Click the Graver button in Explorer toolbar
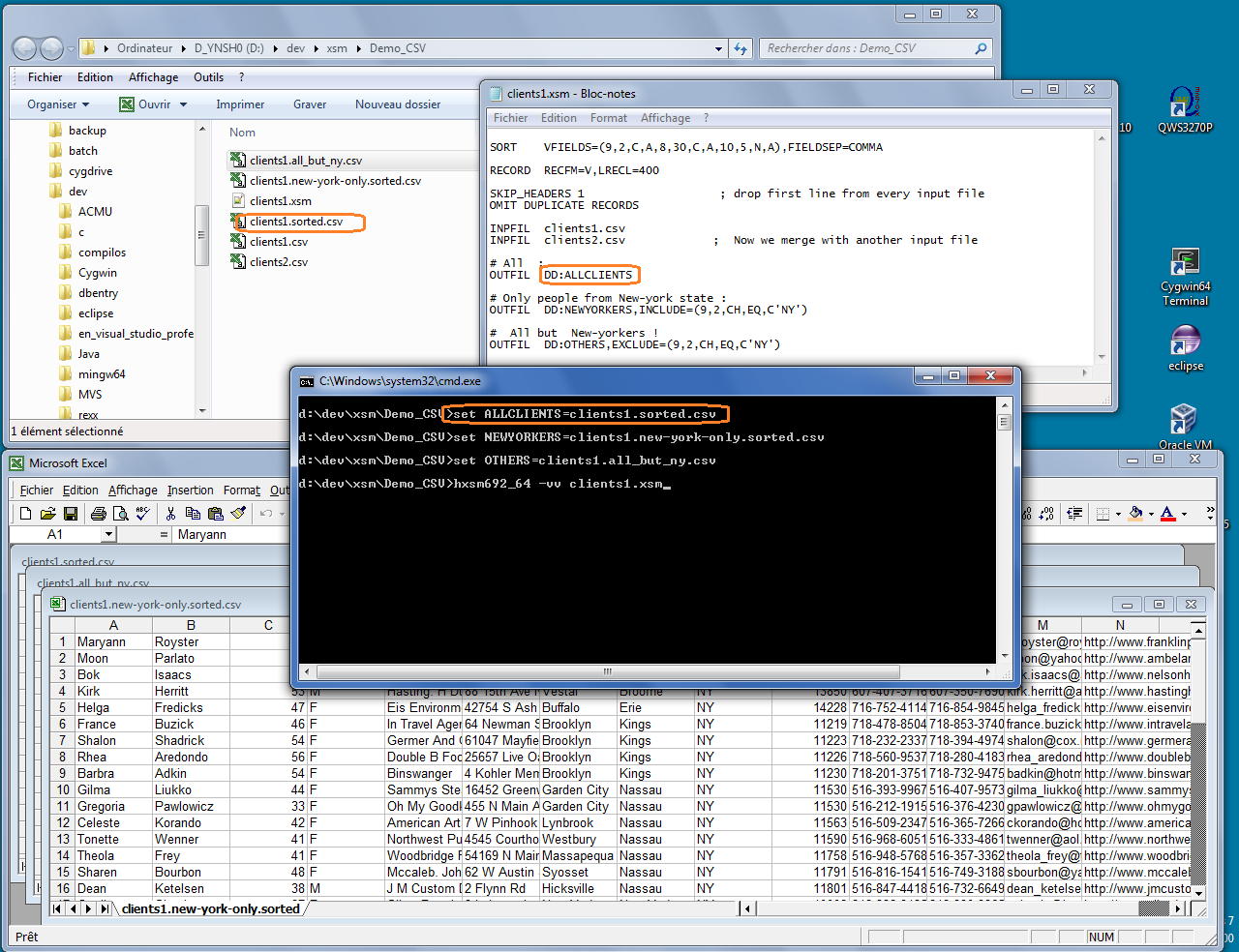This screenshot has height=952, width=1239. click(310, 104)
